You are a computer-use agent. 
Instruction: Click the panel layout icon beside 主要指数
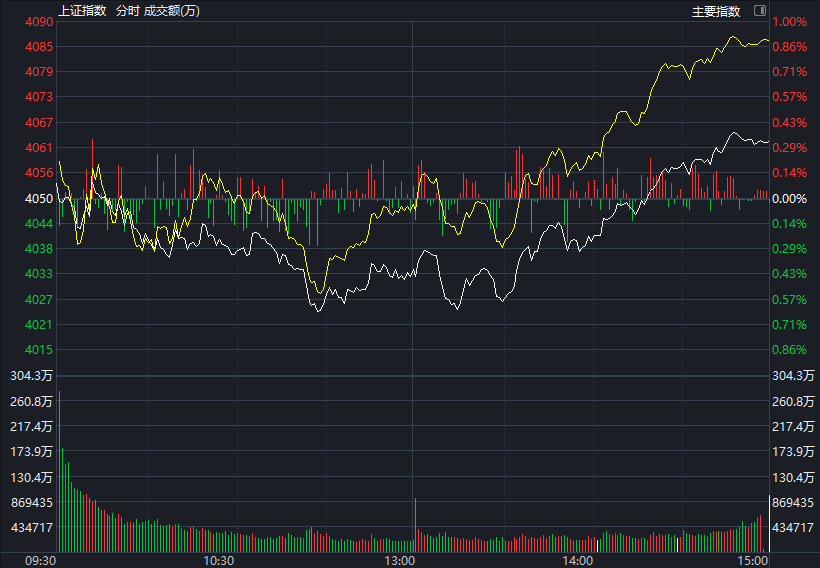click(x=759, y=11)
